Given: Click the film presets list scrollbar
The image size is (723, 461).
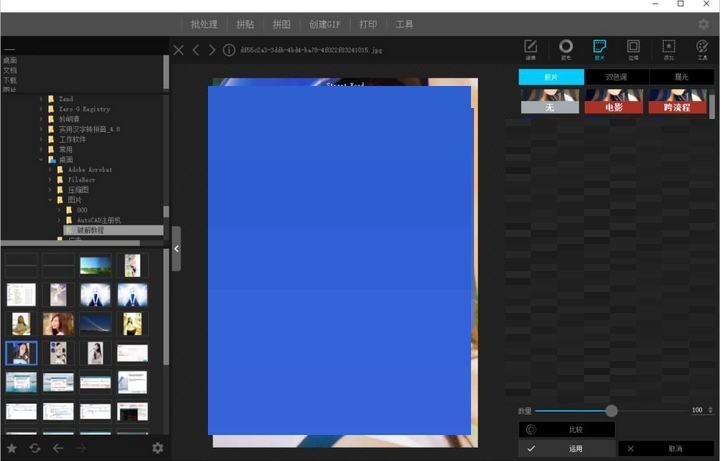Looking at the screenshot, I should [x=712, y=107].
